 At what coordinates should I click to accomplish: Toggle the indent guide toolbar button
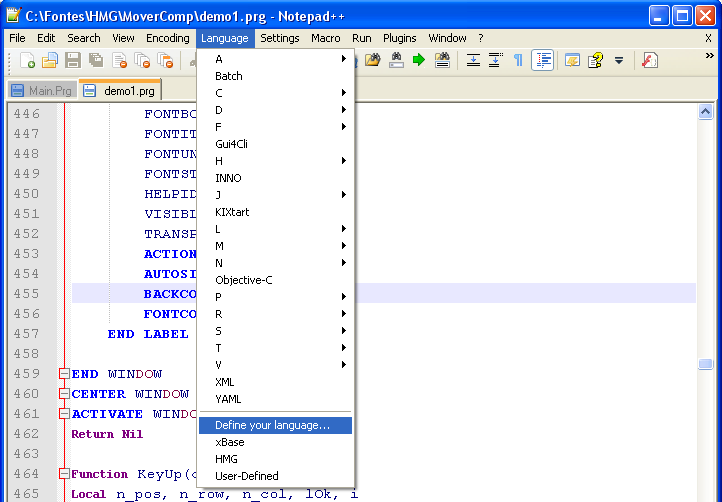[x=542, y=61]
